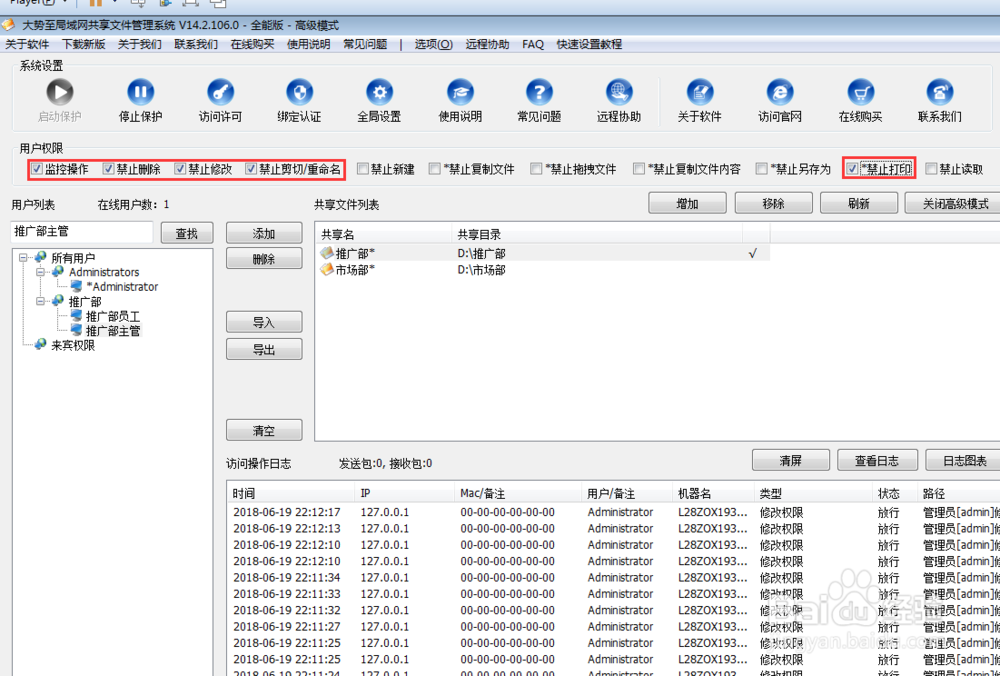Open 访问许可 access permissions
Screen dimensions: 1000x676
click(220, 93)
